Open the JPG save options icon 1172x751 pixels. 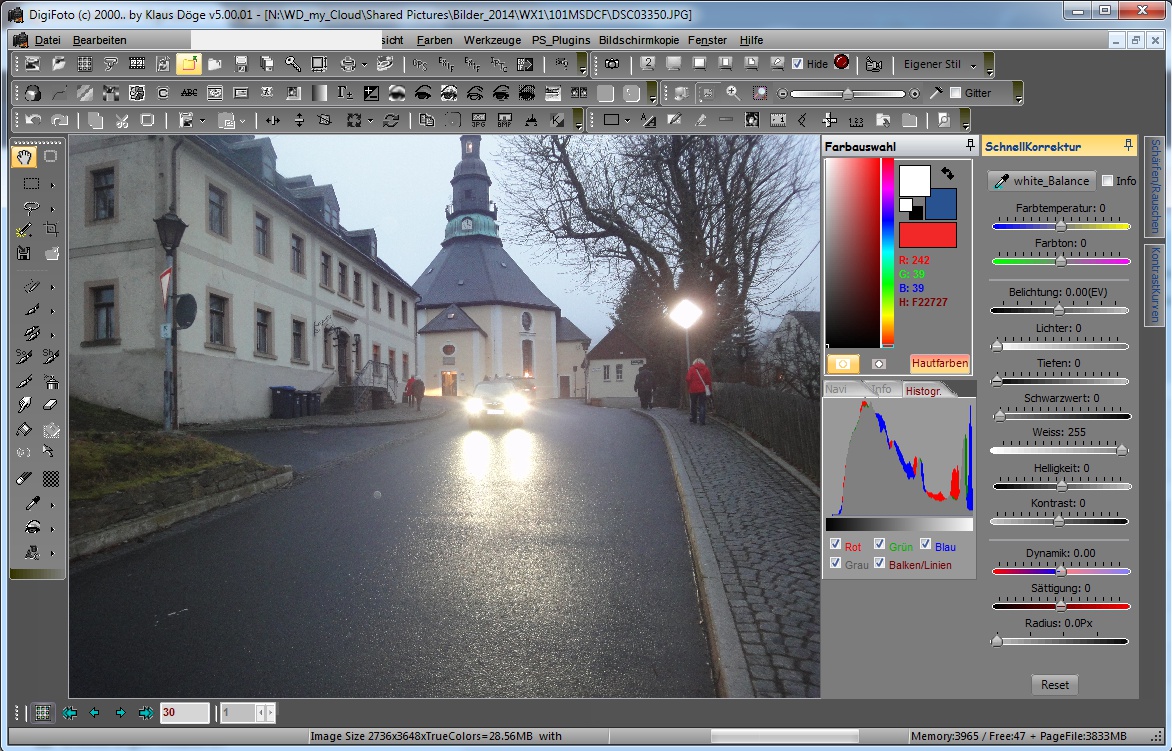point(478,120)
